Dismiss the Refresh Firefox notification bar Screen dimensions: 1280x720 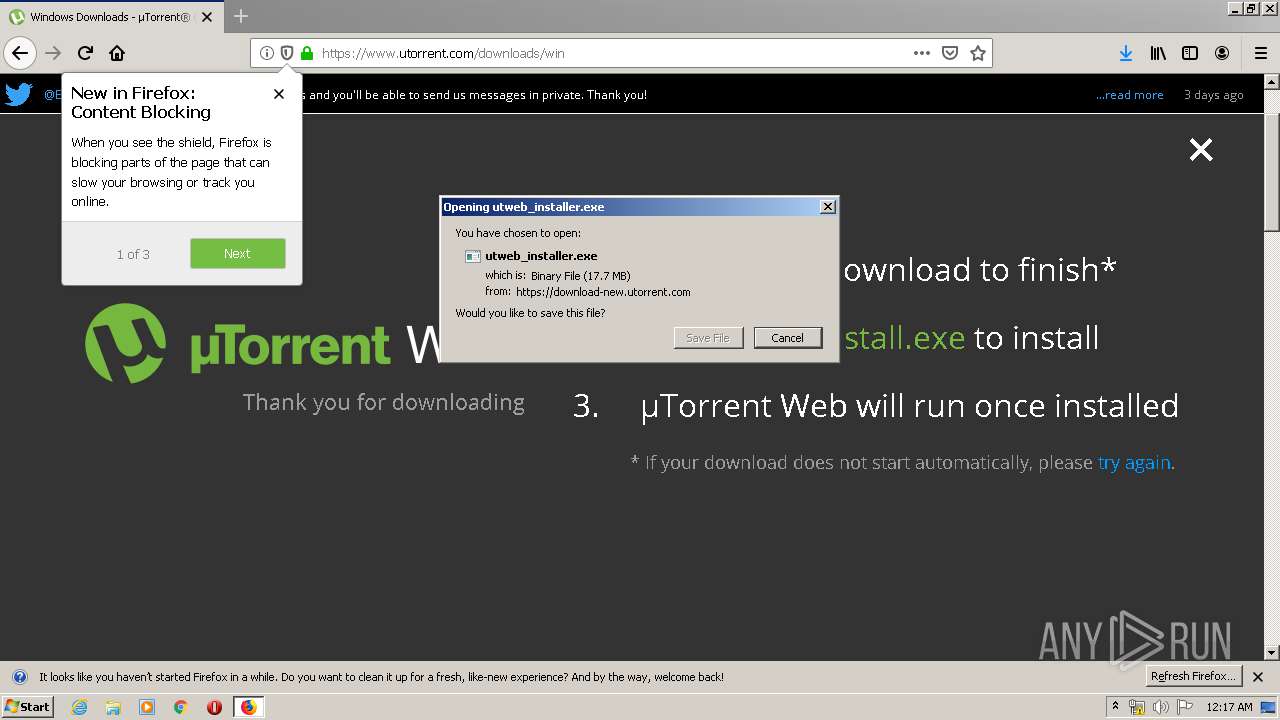click(x=1258, y=677)
